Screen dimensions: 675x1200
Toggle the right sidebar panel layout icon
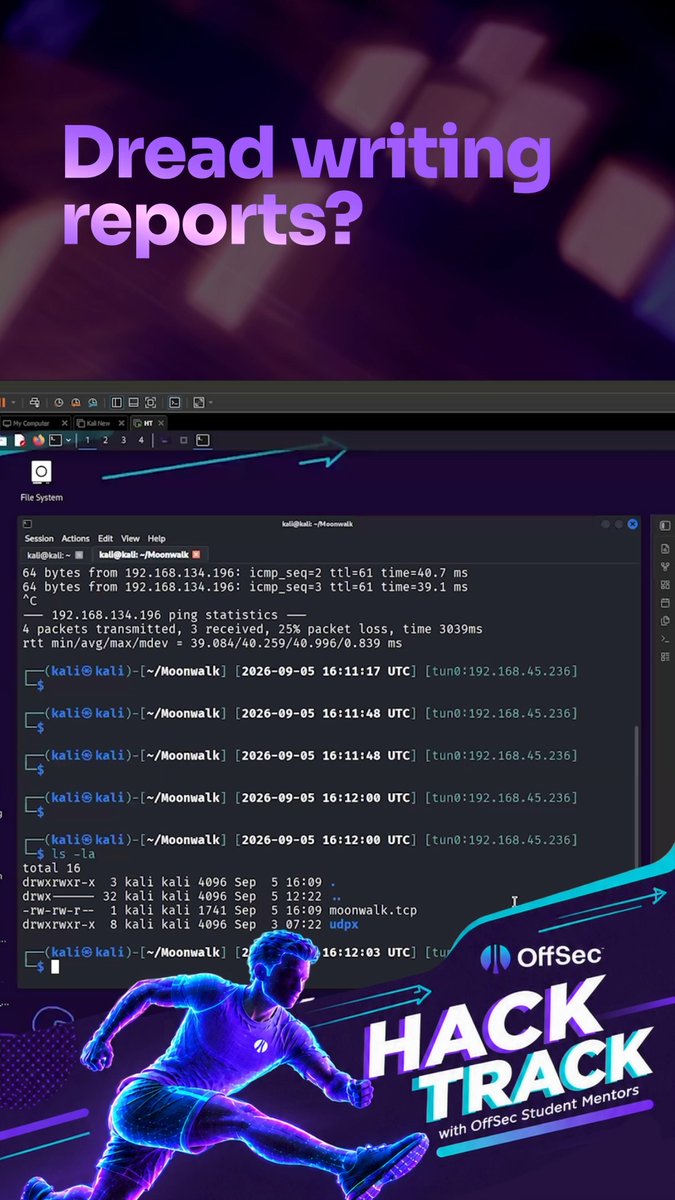665,525
